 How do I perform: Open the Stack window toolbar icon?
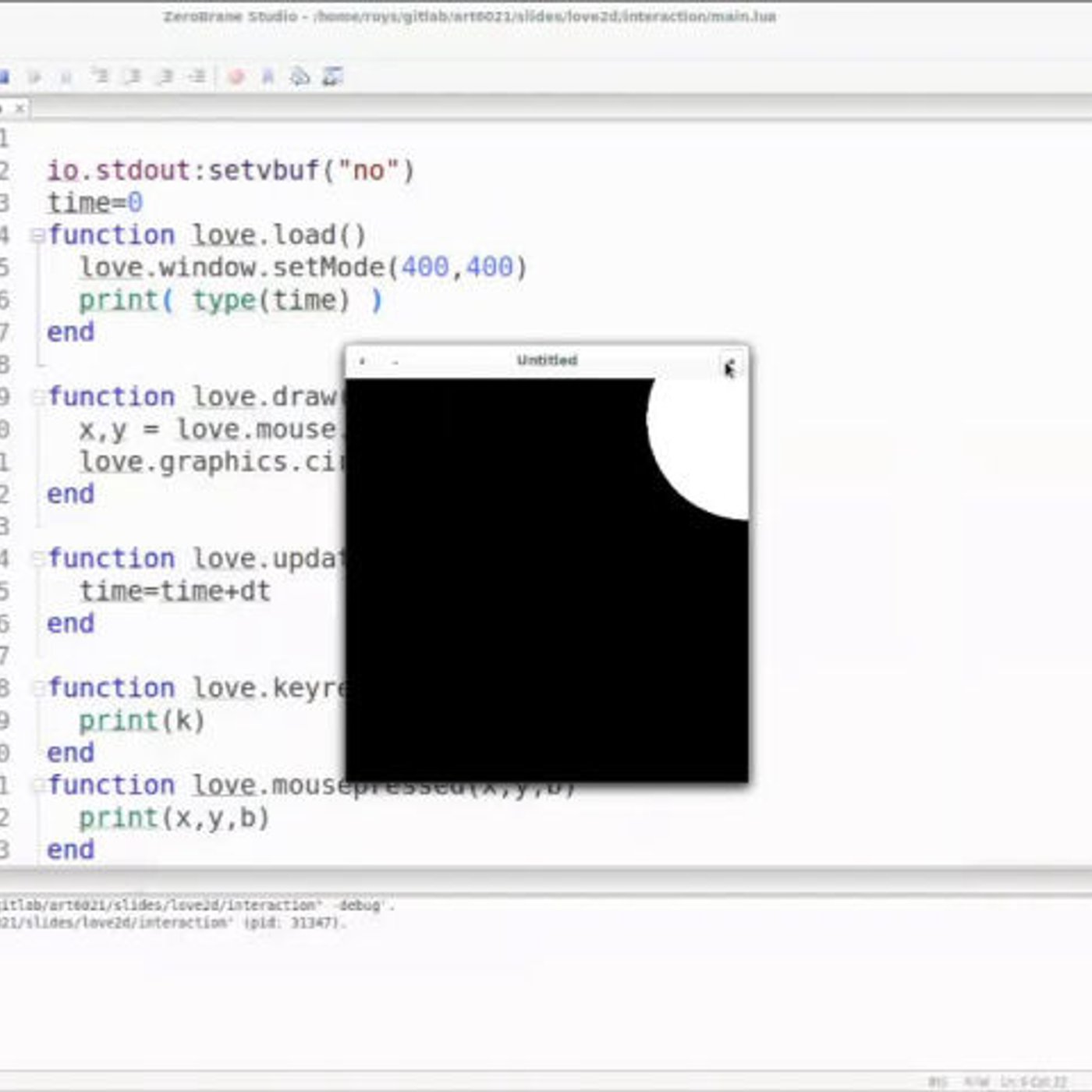click(x=300, y=76)
